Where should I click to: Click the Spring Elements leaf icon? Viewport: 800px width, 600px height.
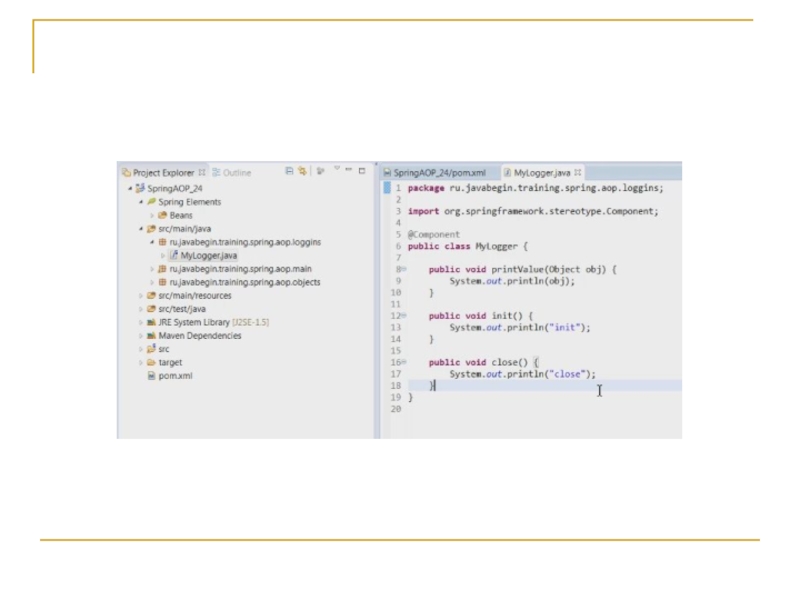(151, 202)
